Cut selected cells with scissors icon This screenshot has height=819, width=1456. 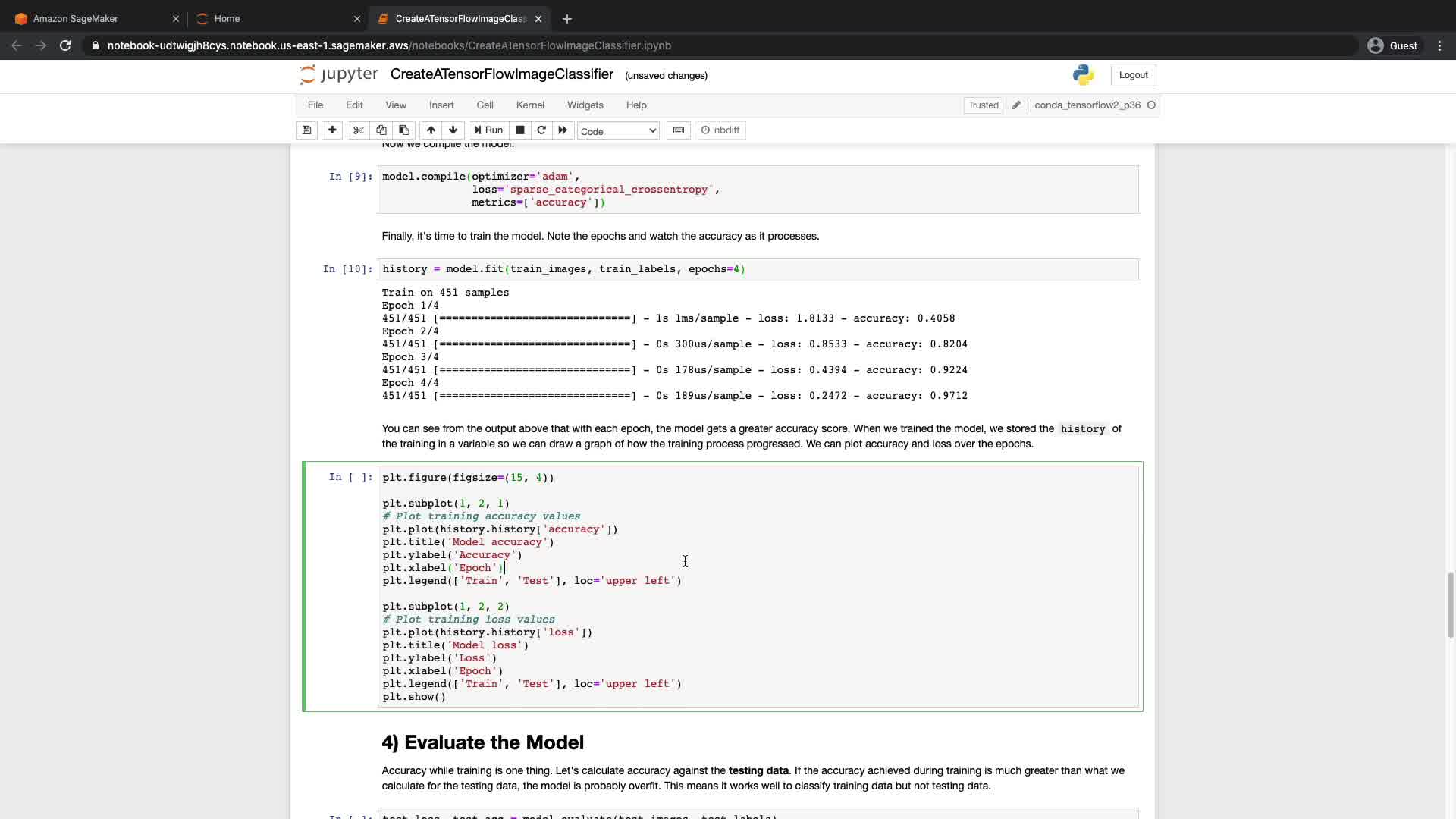(359, 130)
